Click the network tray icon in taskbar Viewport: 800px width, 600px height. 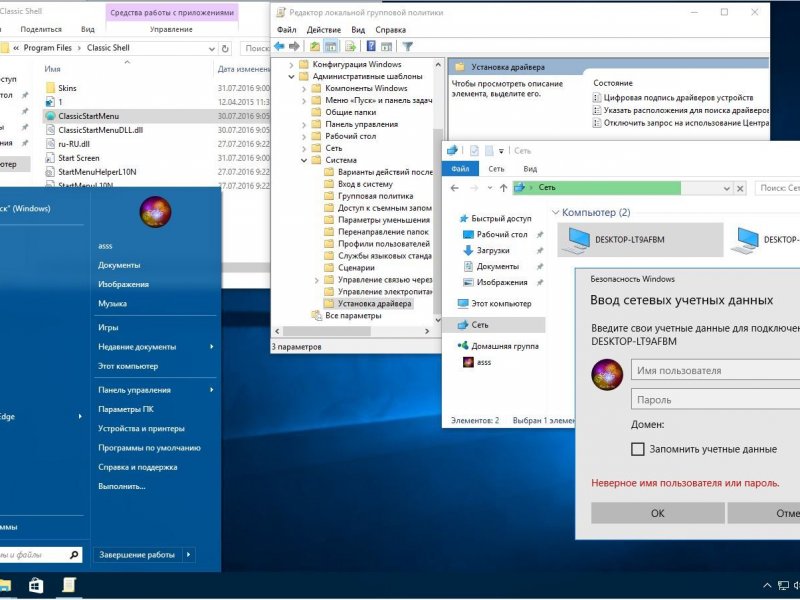pos(783,586)
